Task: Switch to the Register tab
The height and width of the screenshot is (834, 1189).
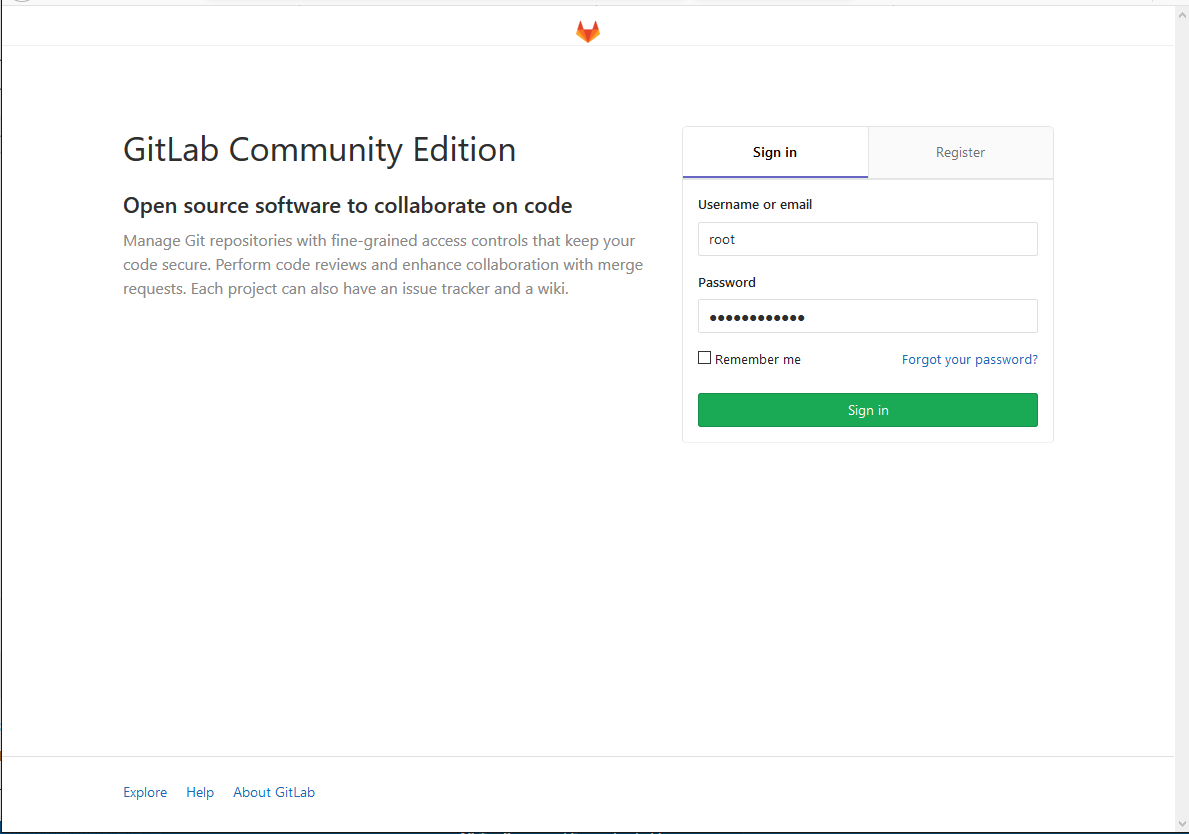Action: (960, 152)
